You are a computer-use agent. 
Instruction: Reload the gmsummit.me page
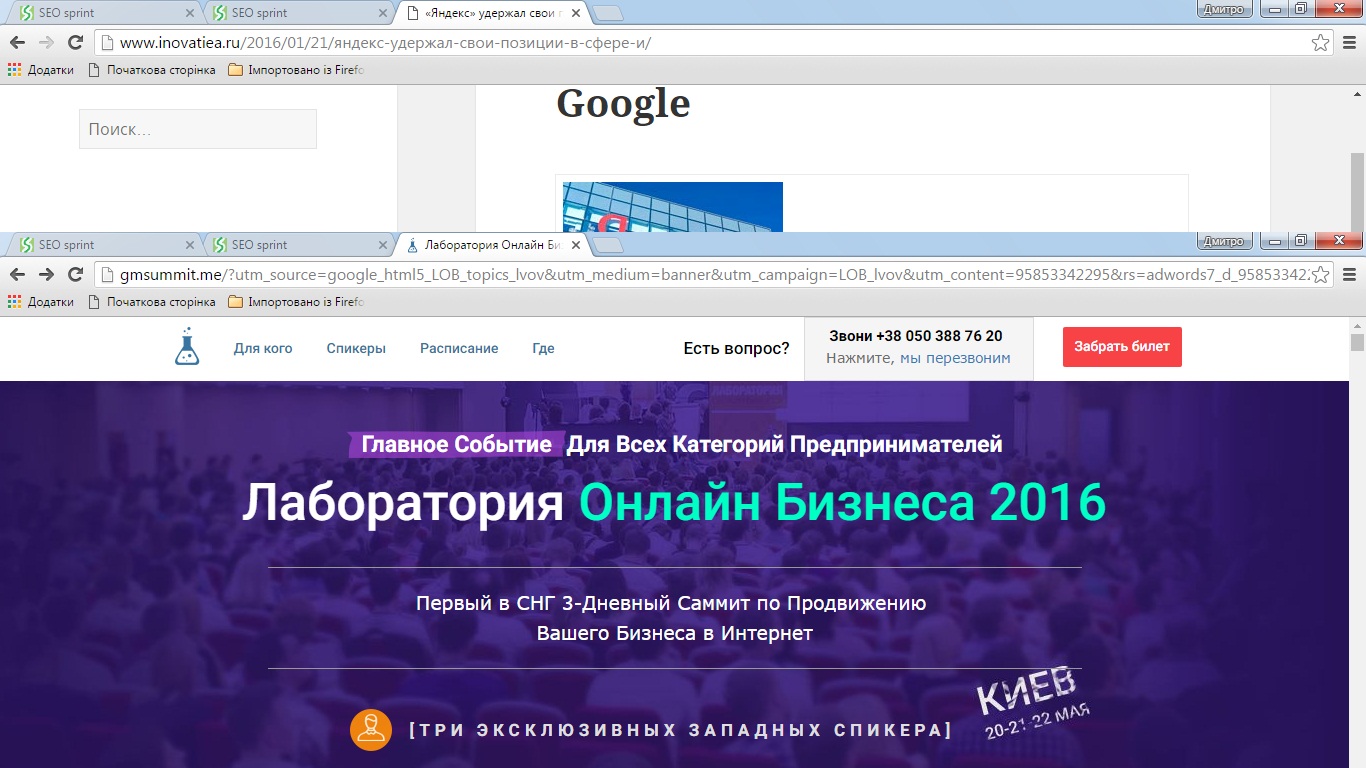click(x=75, y=274)
